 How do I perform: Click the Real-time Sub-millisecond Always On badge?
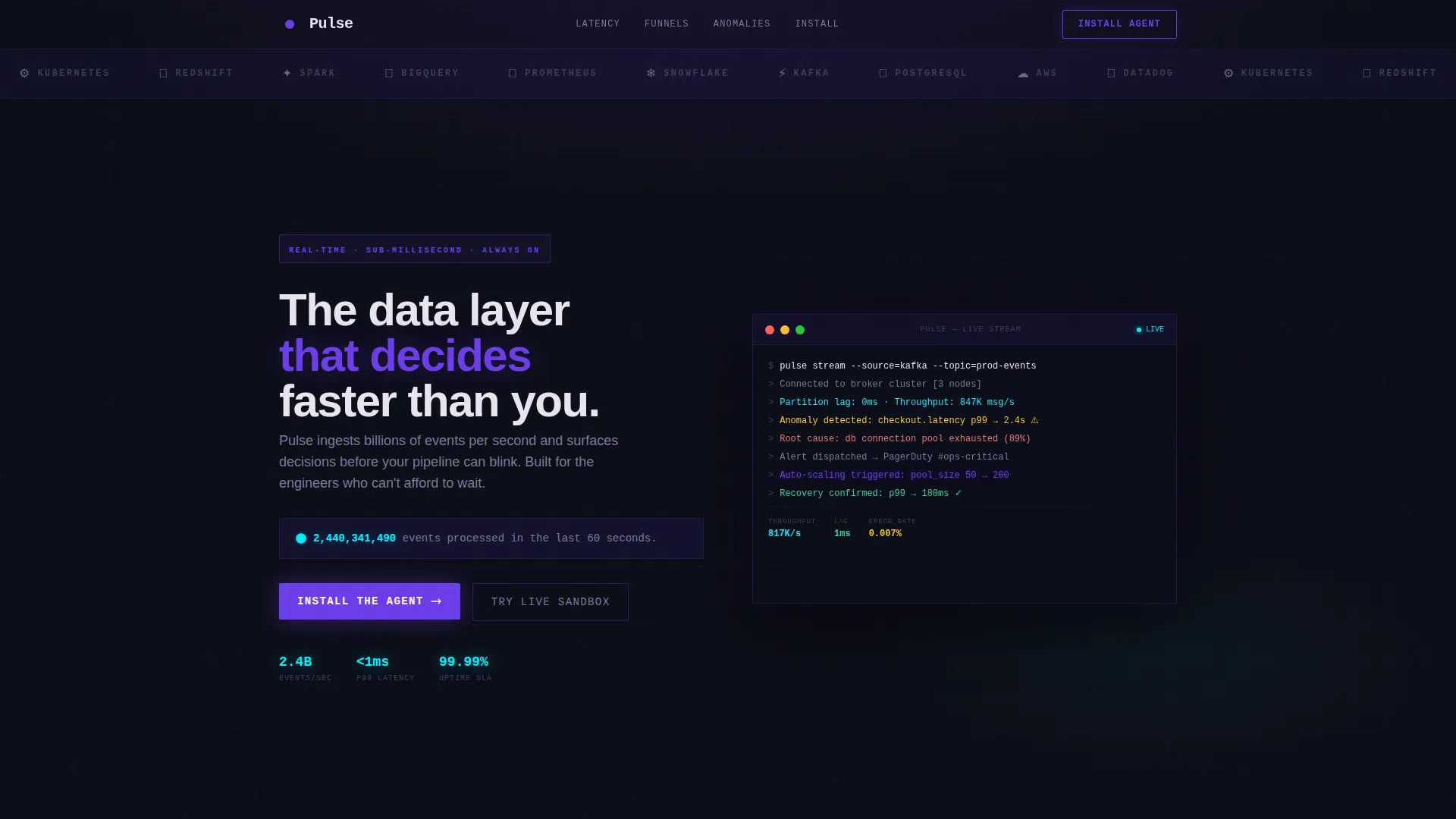coord(414,249)
